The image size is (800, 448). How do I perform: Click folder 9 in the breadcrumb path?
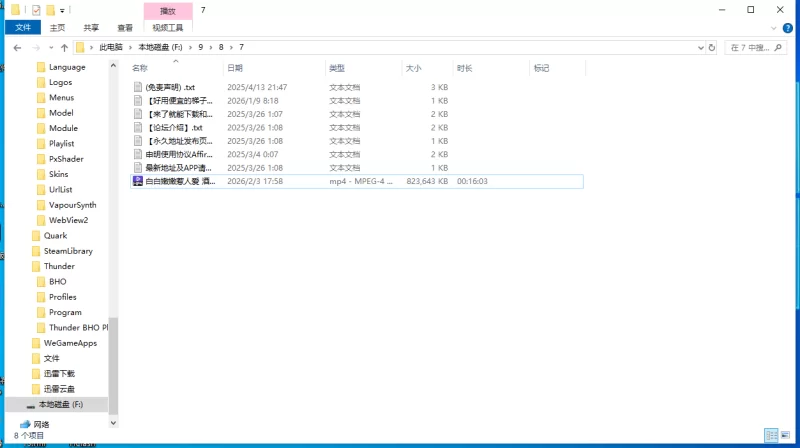point(201,47)
